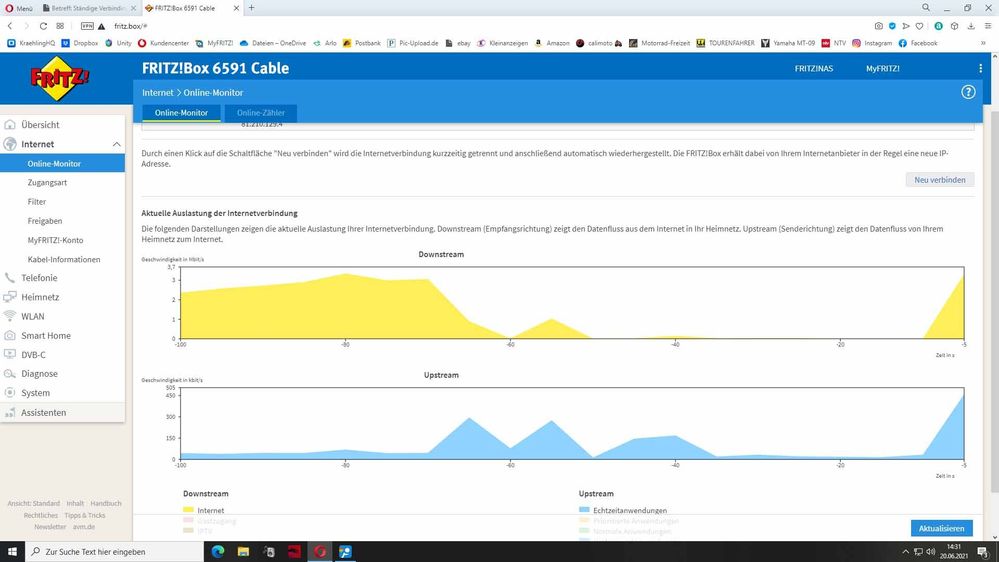
Task: Select Online-Monitor in the sidebar
Action: tap(62, 164)
